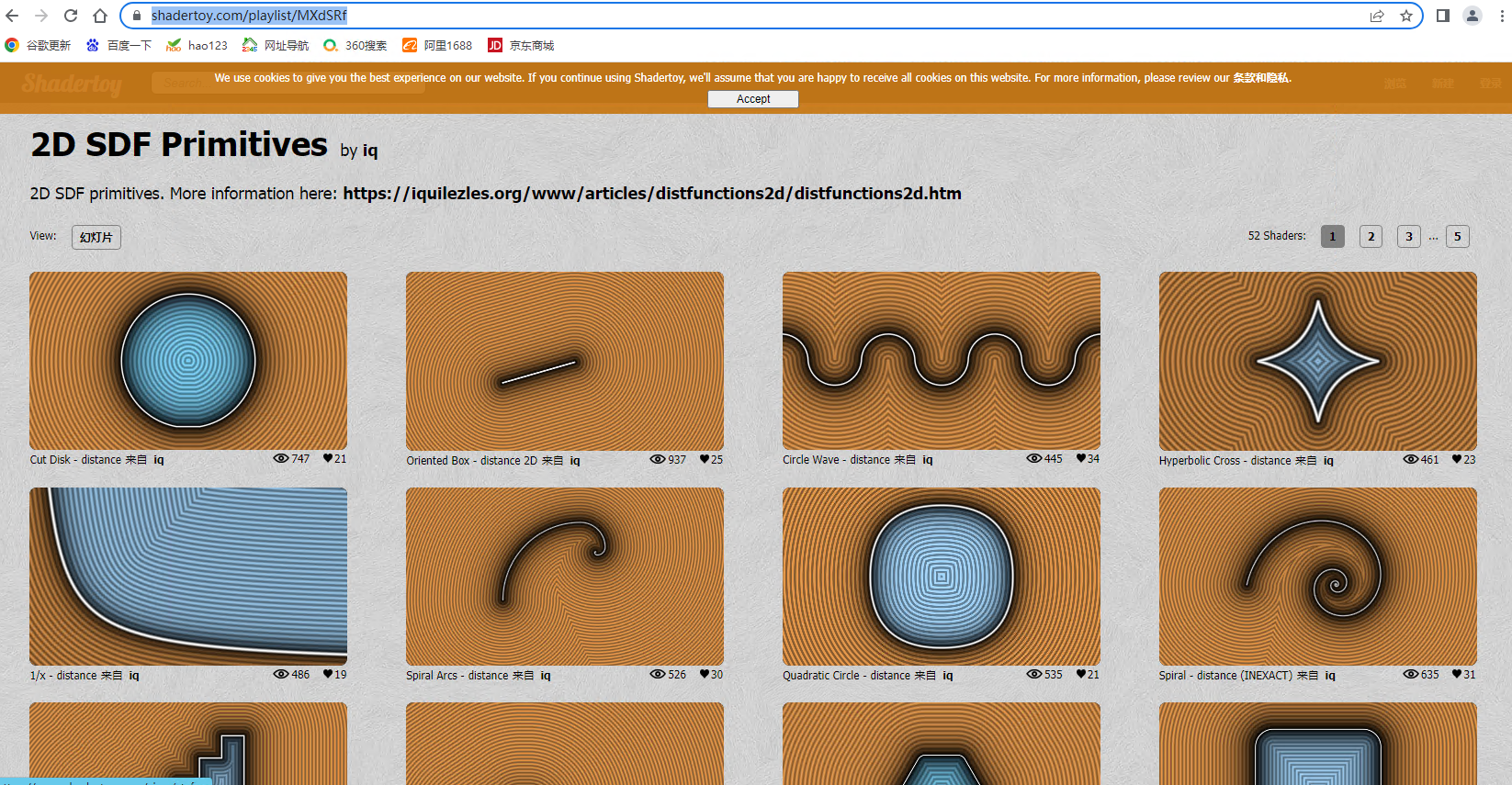The width and height of the screenshot is (1512, 785).
Task: Go to the browser home icon
Action: pyautogui.click(x=100, y=16)
